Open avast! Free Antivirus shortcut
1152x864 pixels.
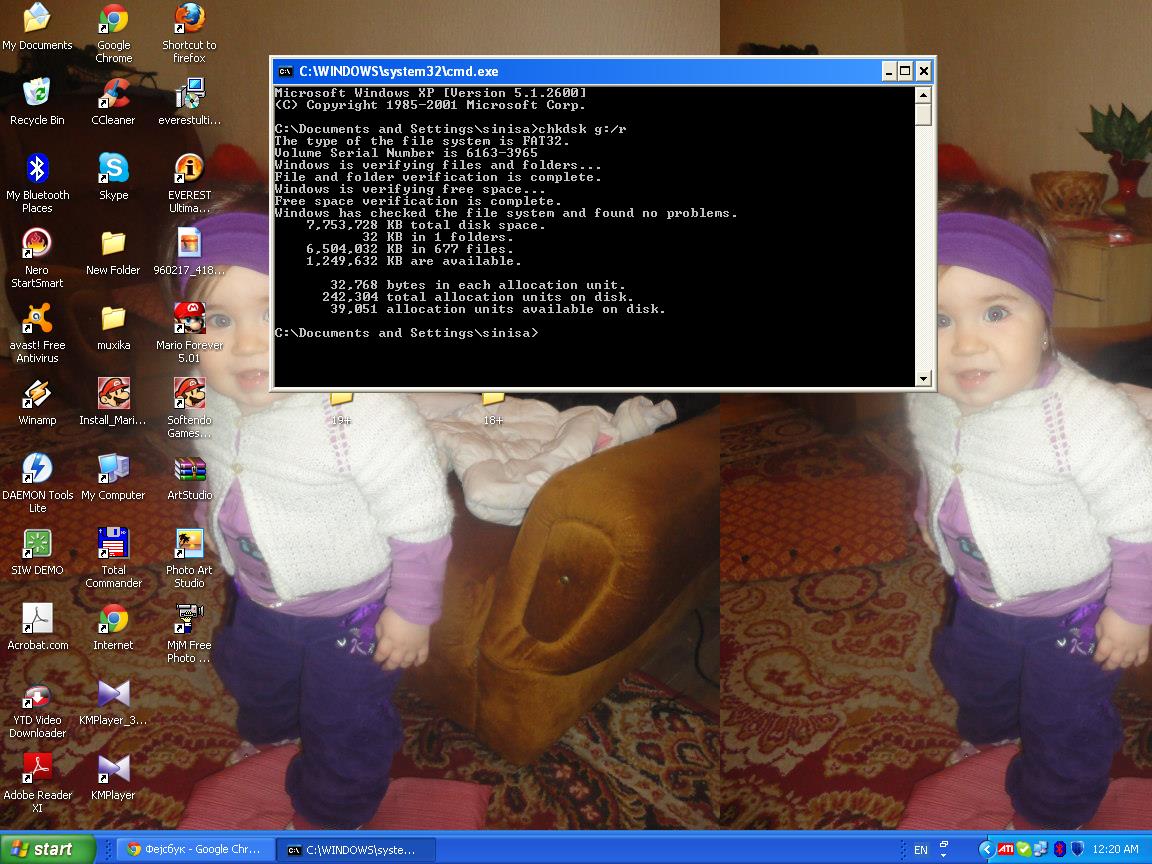pyautogui.click(x=37, y=319)
